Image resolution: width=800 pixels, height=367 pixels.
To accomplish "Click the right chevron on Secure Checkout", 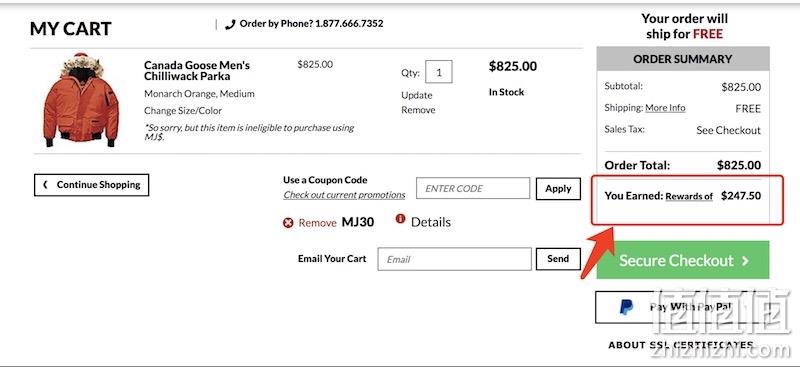I will point(746,261).
